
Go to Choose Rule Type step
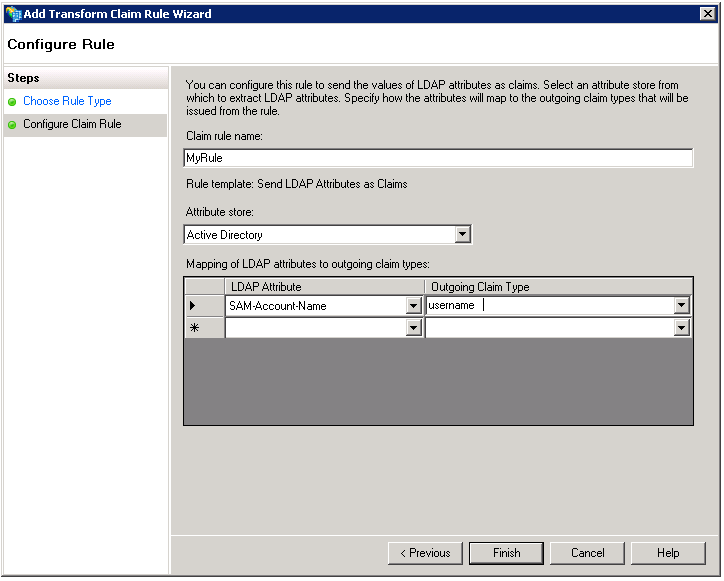[x=67, y=101]
